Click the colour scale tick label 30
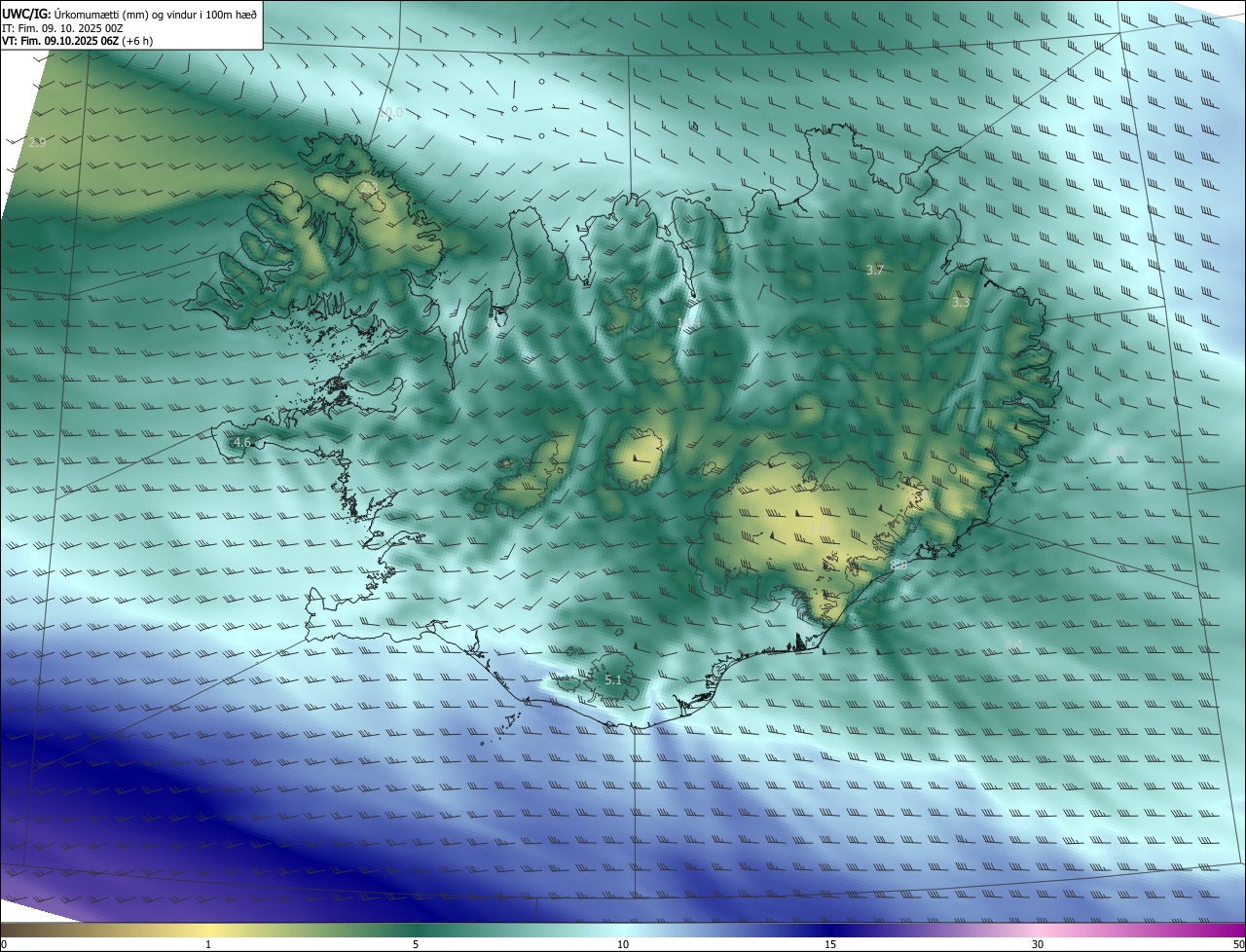This screenshot has height=952, width=1246. 1038,944
